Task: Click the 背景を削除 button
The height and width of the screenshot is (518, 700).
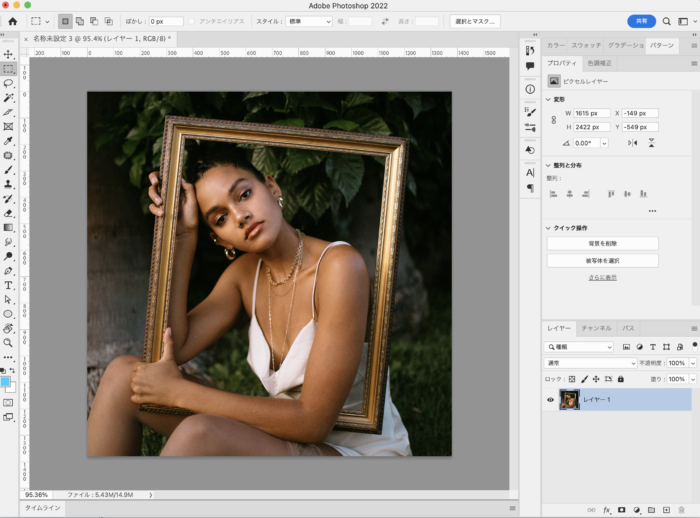Action: [603, 243]
